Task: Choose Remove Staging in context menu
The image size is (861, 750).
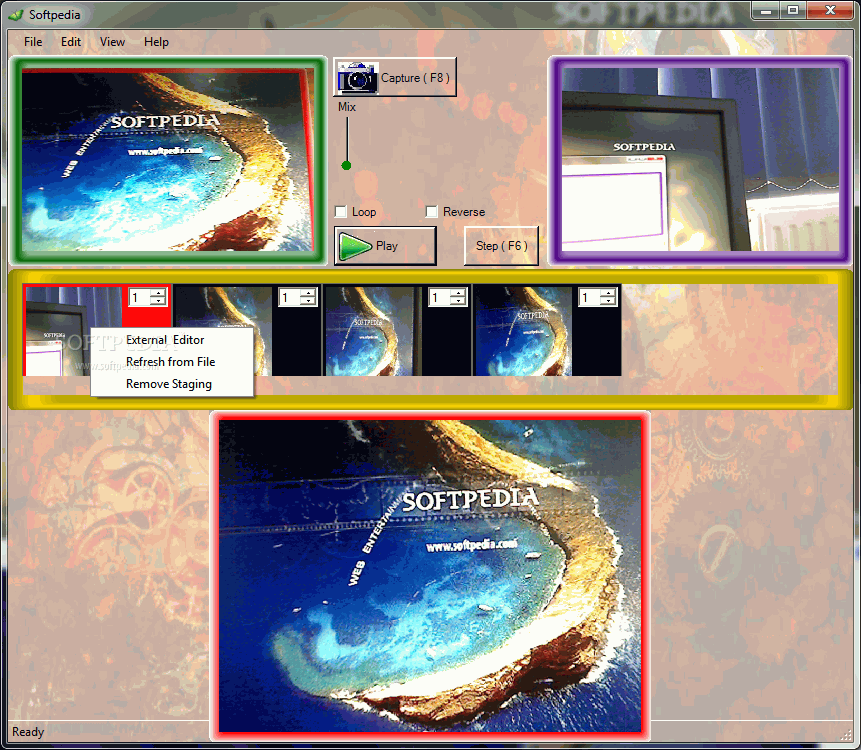Action: [x=172, y=384]
